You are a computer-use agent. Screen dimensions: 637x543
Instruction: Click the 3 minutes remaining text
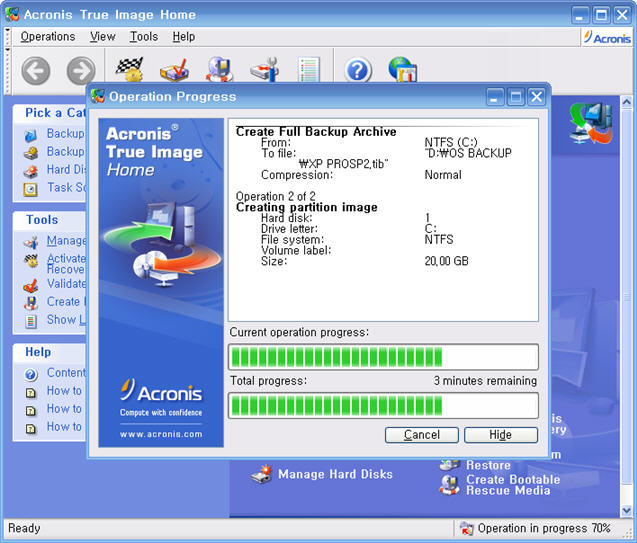[x=485, y=381]
